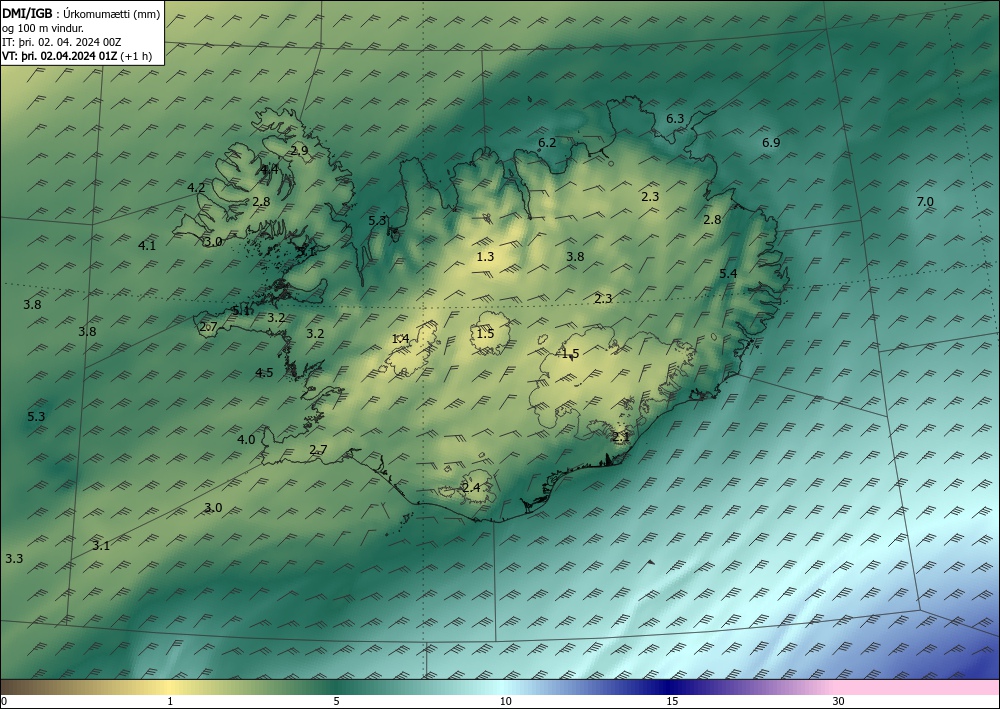The width and height of the screenshot is (1000, 709).
Task: Select the valid time line 'VT: þri. 02.04.2024 01Z (+1 h)'
Action: (77, 56)
